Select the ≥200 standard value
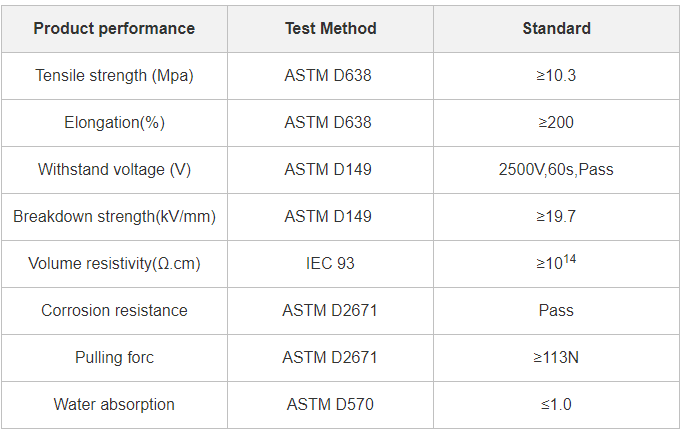The width and height of the screenshot is (684, 432). (x=556, y=123)
